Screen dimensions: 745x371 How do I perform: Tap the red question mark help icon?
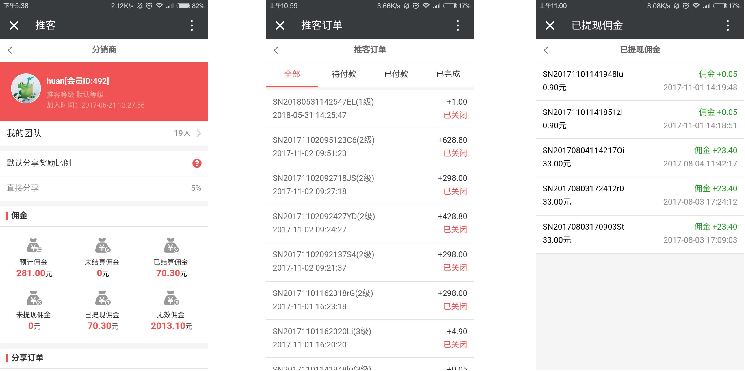point(197,163)
